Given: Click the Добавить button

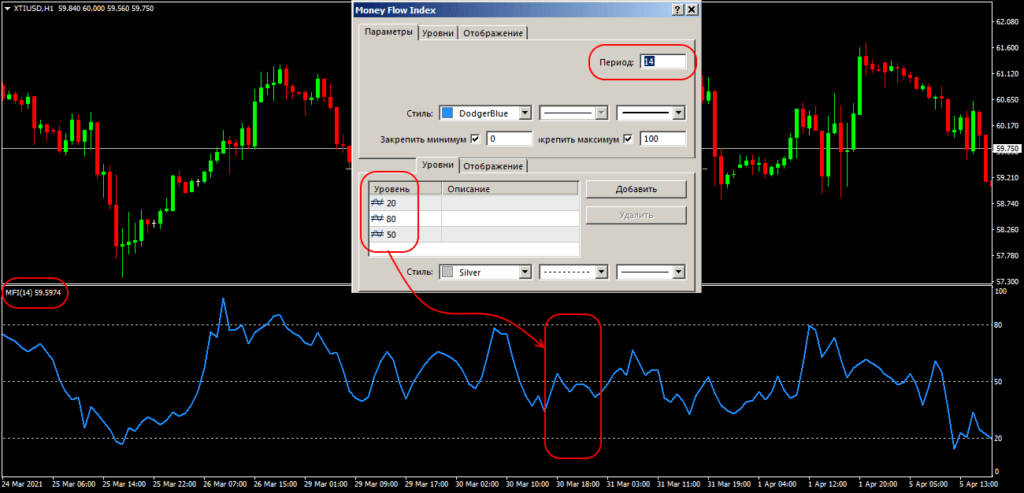Looking at the screenshot, I should 635,189.
